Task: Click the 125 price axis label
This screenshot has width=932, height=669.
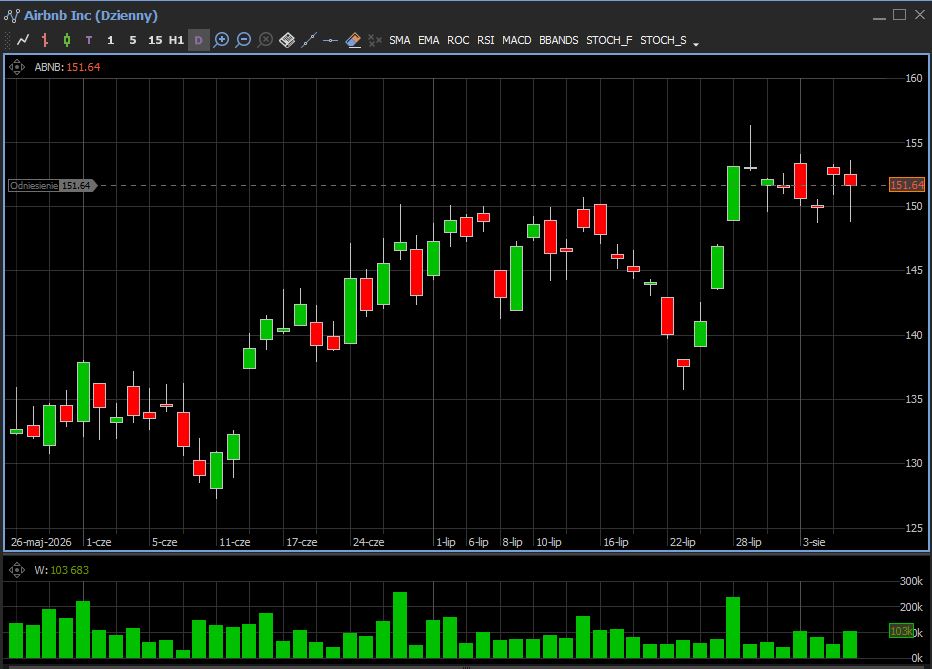Action: point(914,528)
